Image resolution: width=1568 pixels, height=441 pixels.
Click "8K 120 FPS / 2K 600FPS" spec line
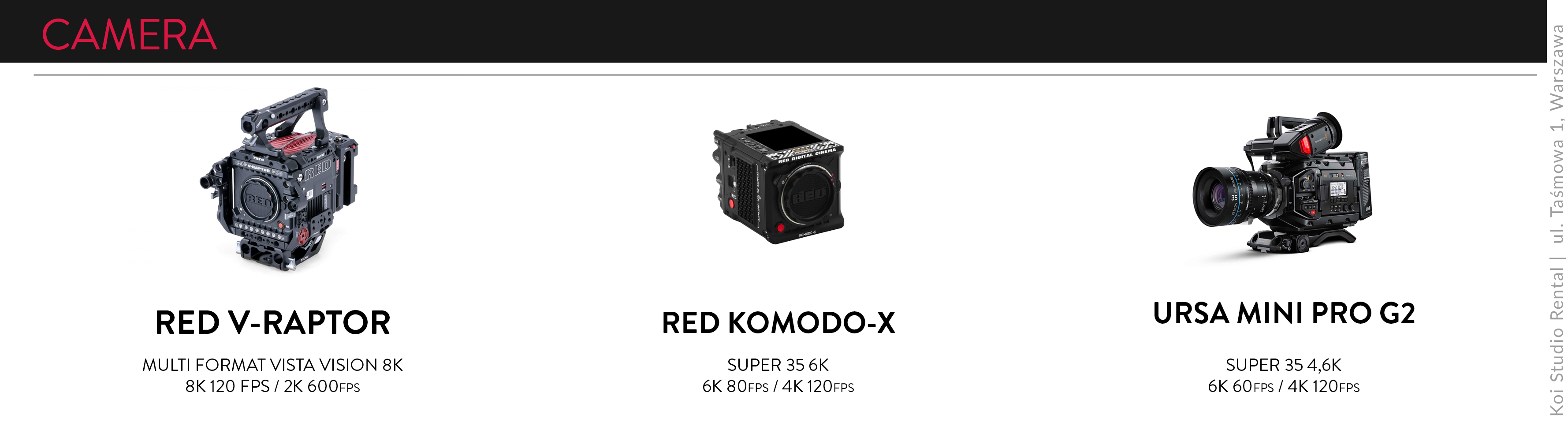coord(273,386)
